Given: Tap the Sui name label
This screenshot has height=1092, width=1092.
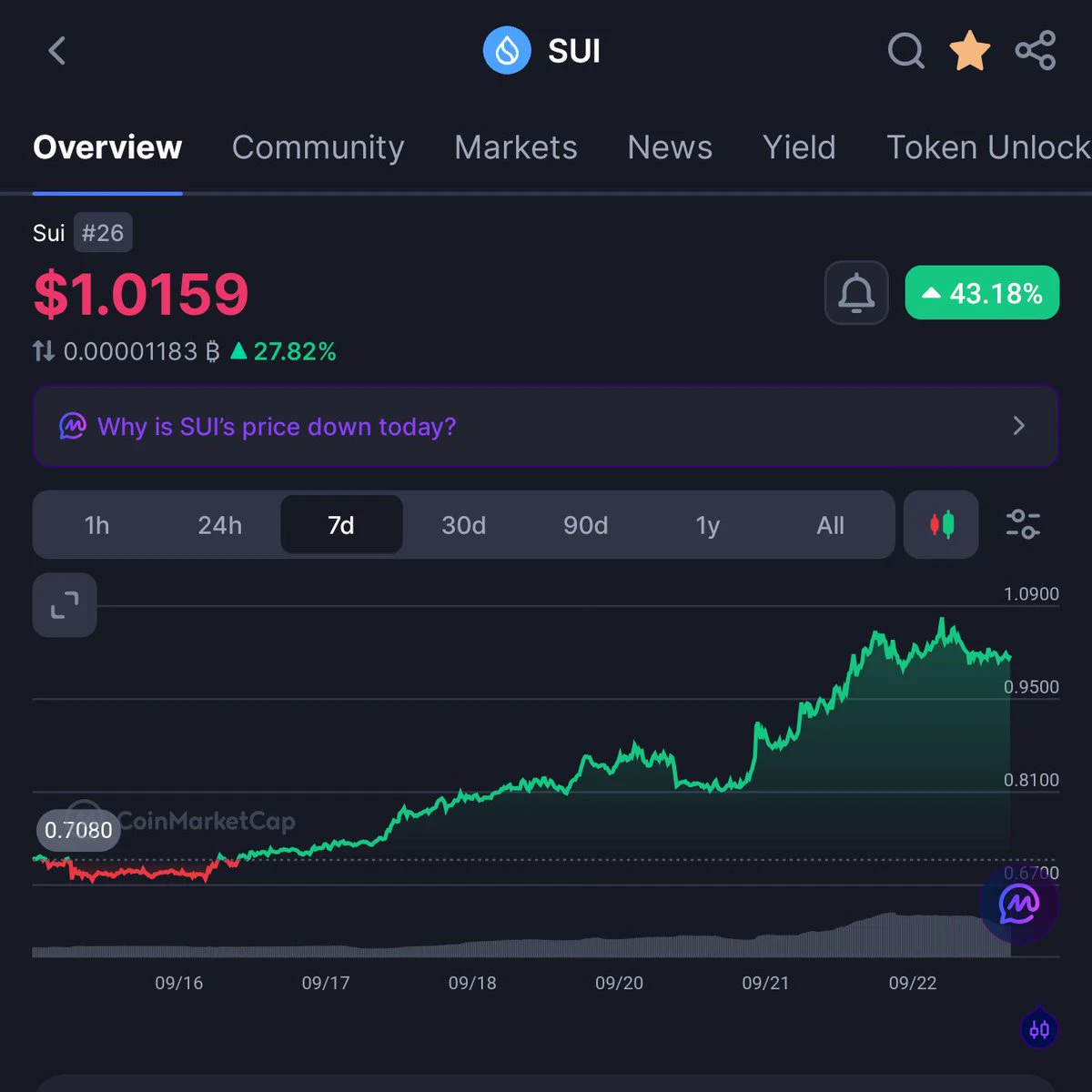Looking at the screenshot, I should [x=48, y=233].
